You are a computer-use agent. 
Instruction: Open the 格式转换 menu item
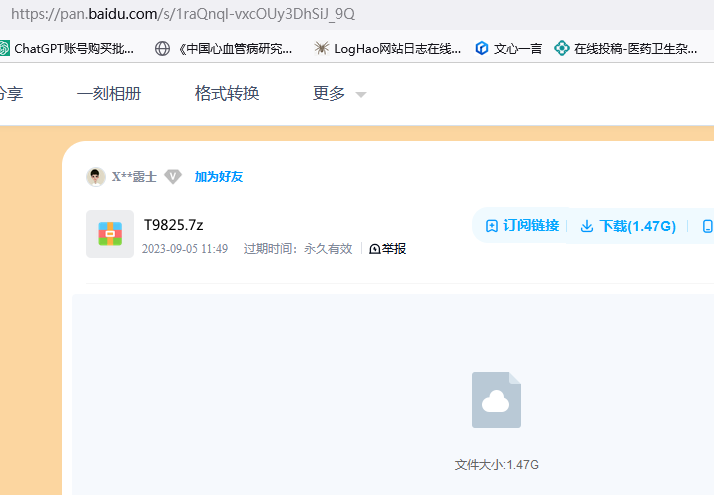click(227, 94)
